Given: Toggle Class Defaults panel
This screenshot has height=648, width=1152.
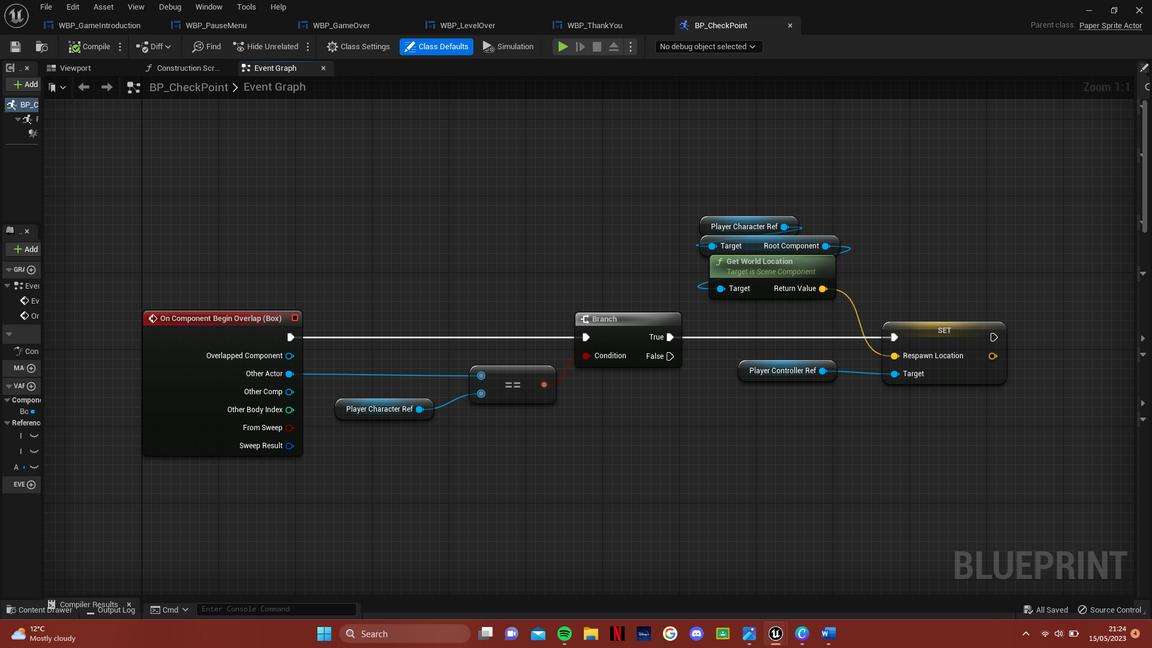Looking at the screenshot, I should click(x=436, y=46).
